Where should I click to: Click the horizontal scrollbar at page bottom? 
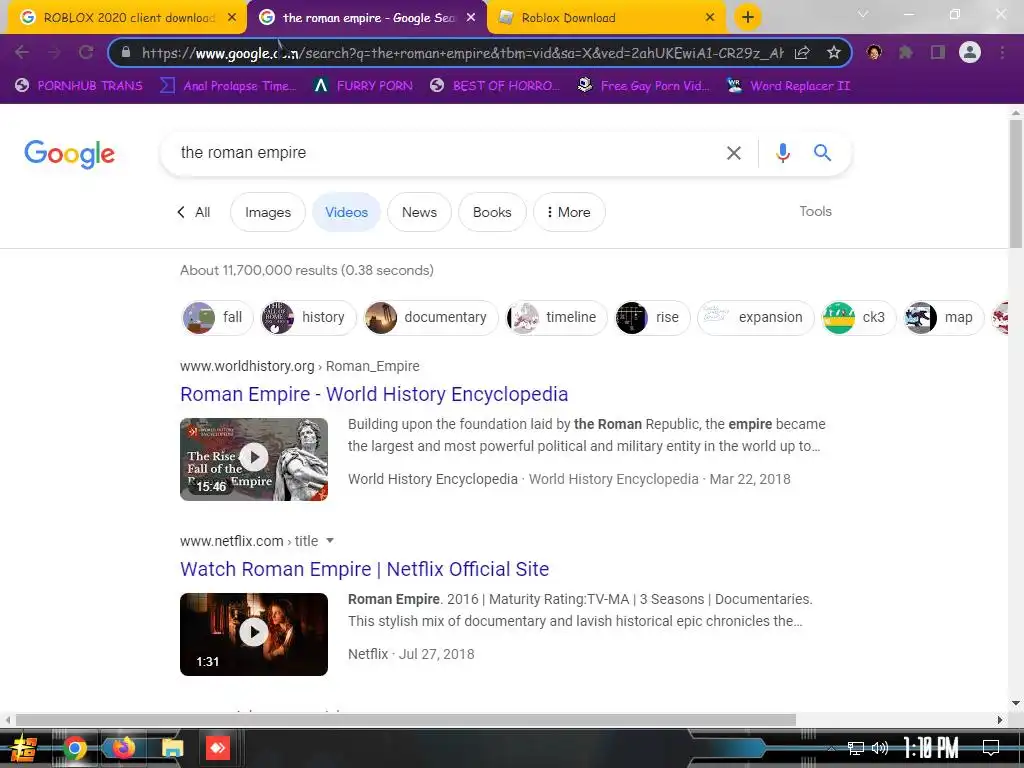point(405,720)
